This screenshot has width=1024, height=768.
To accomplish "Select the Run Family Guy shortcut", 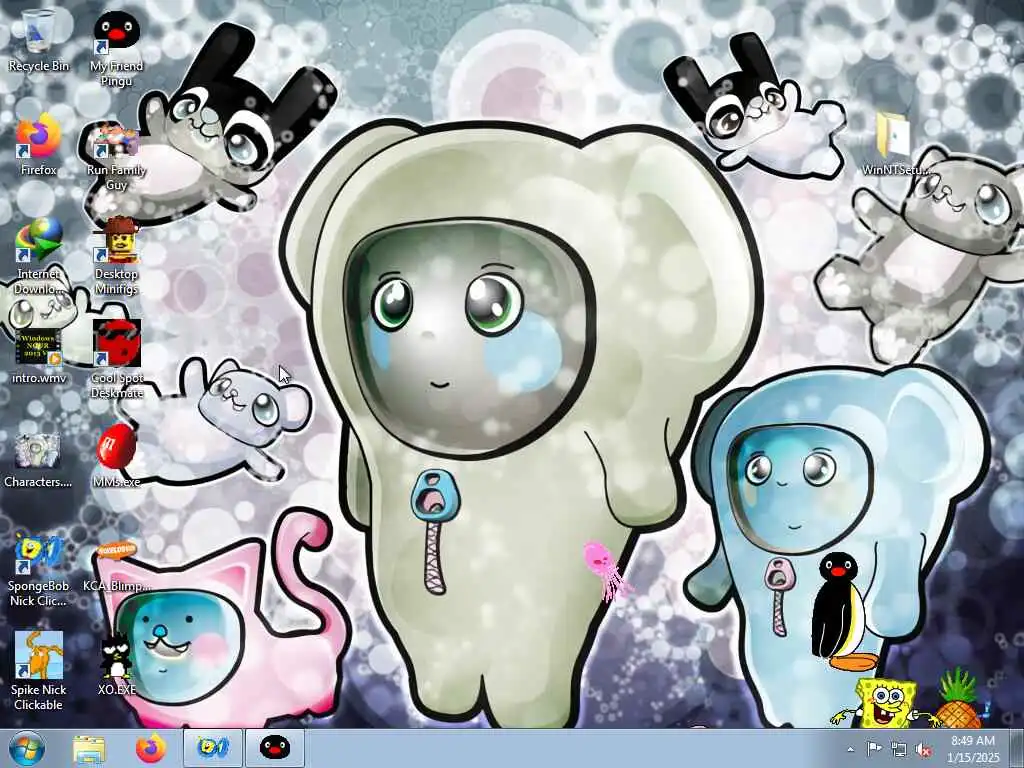I will pos(116,157).
